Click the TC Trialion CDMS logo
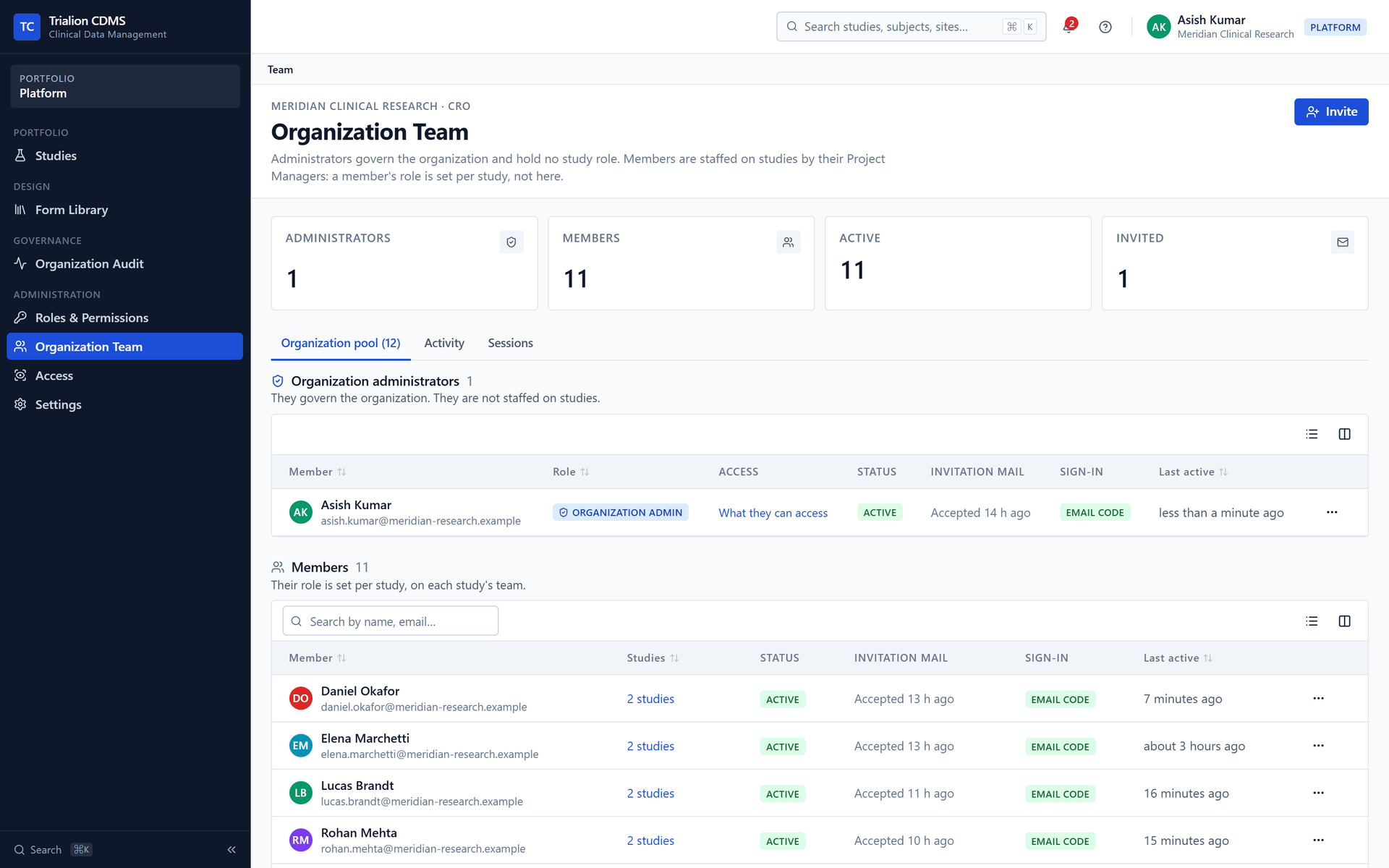 [x=27, y=27]
